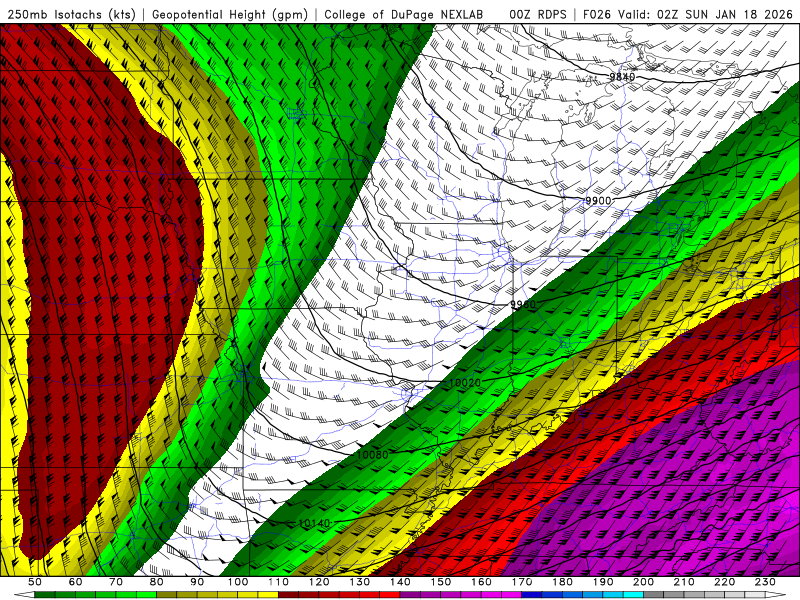
Task: Click the 190 kts color bar label
Action: click(603, 582)
